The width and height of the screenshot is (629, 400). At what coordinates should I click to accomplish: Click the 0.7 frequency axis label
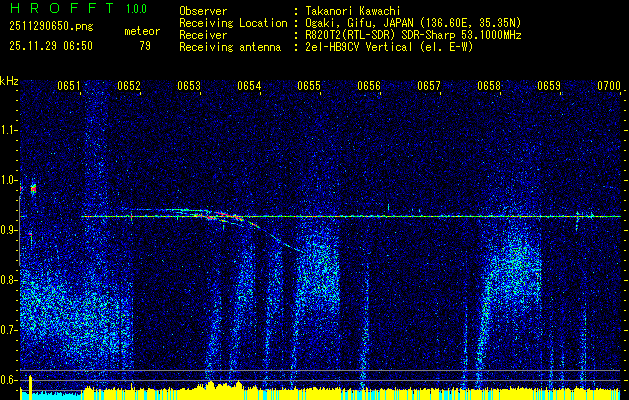[9, 330]
